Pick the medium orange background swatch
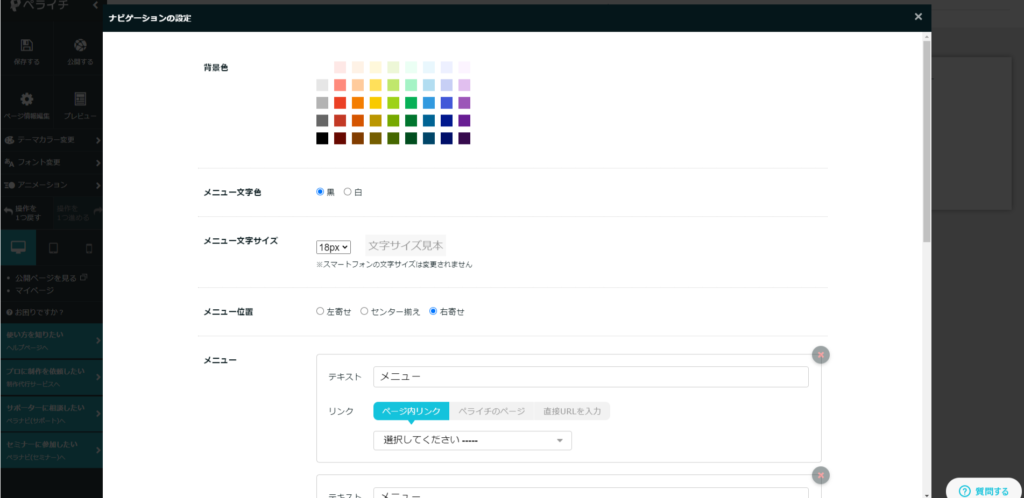This screenshot has height=498, width=1024. [358, 103]
